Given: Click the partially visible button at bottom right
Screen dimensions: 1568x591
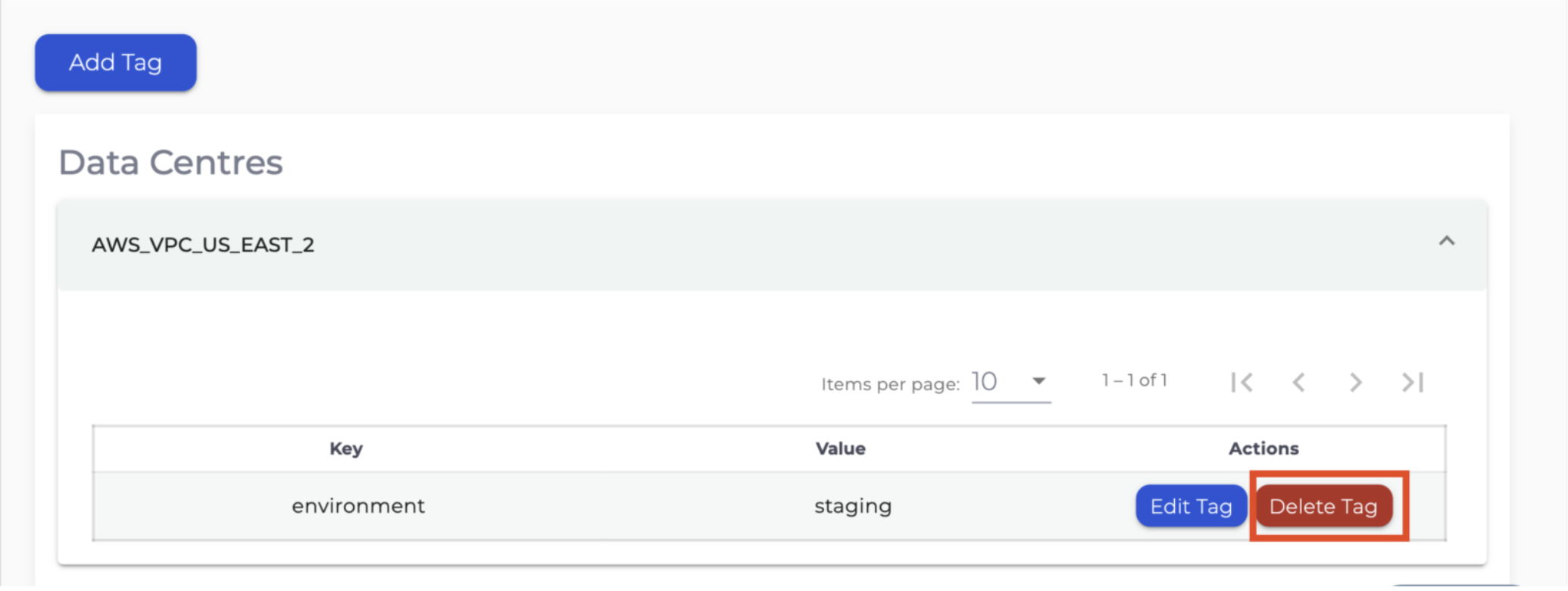Looking at the screenshot, I should pos(1454,586).
